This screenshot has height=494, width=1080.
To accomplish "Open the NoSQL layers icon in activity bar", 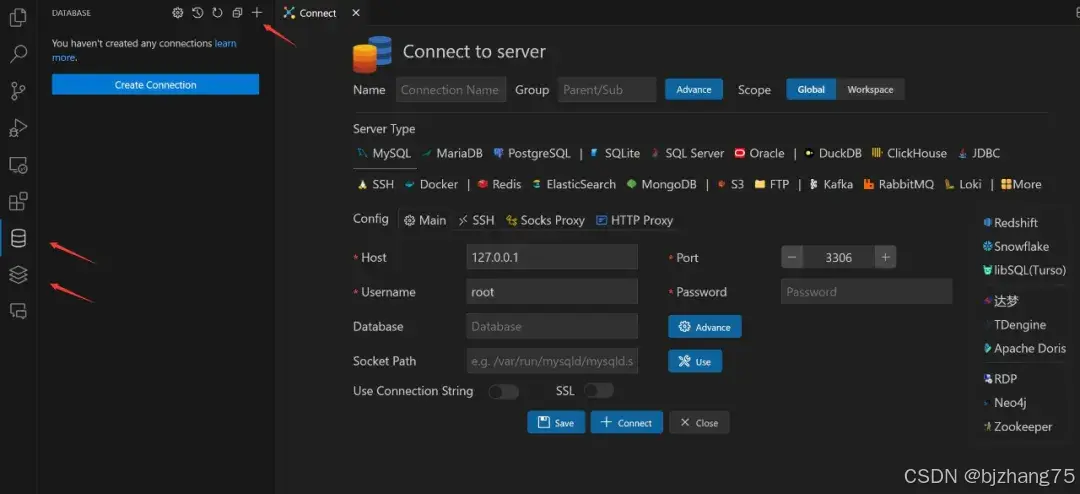I will (x=18, y=275).
